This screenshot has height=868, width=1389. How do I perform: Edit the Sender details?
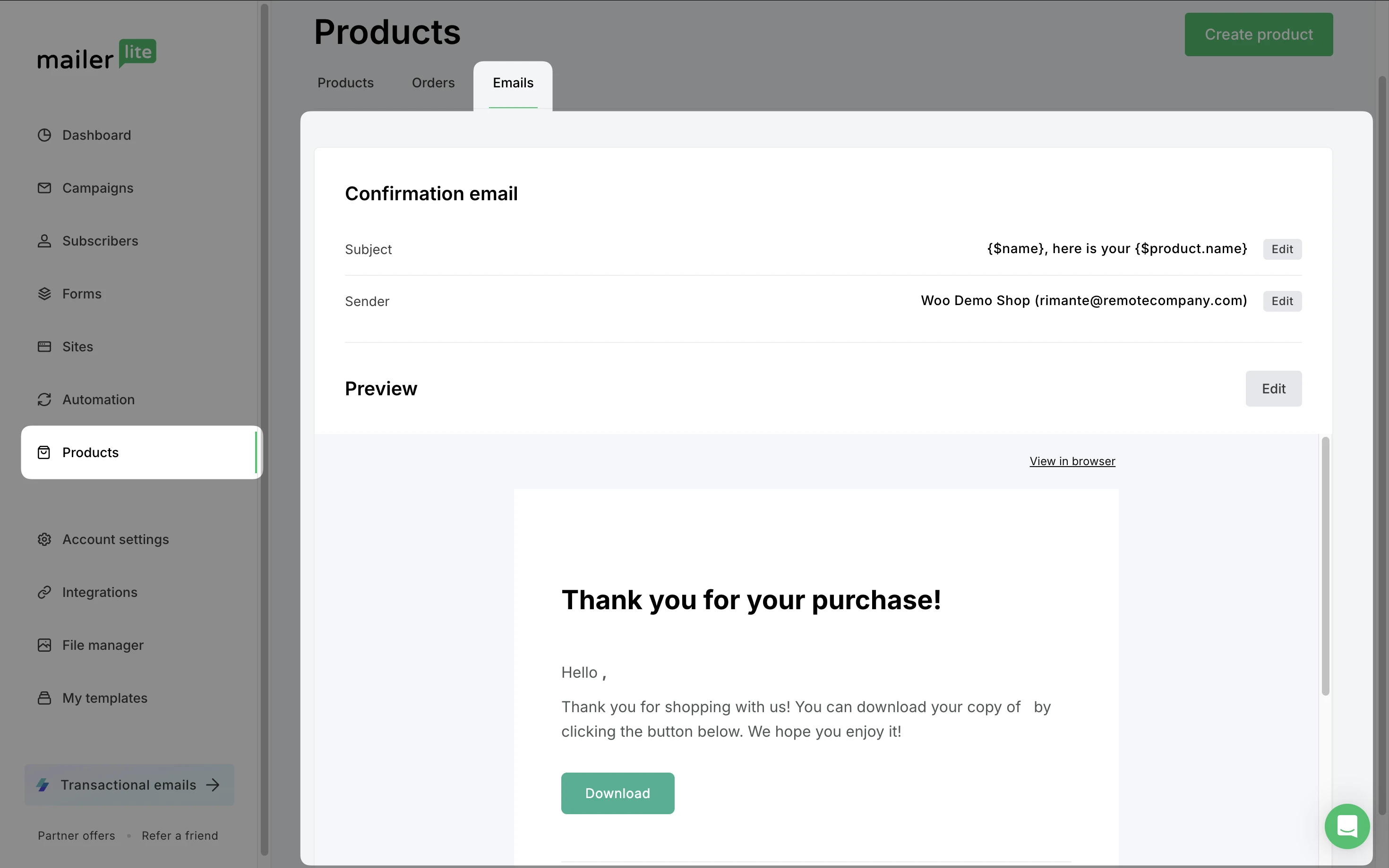click(x=1282, y=301)
